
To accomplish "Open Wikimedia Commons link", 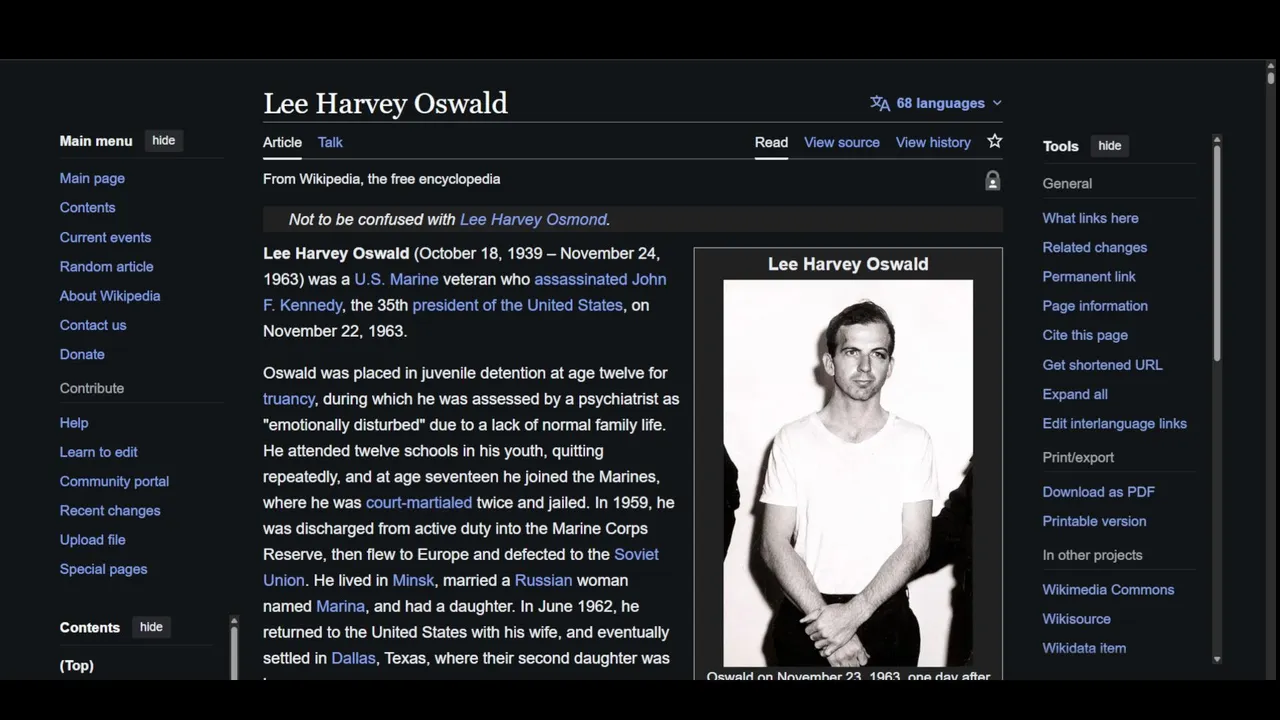I will 1109,589.
